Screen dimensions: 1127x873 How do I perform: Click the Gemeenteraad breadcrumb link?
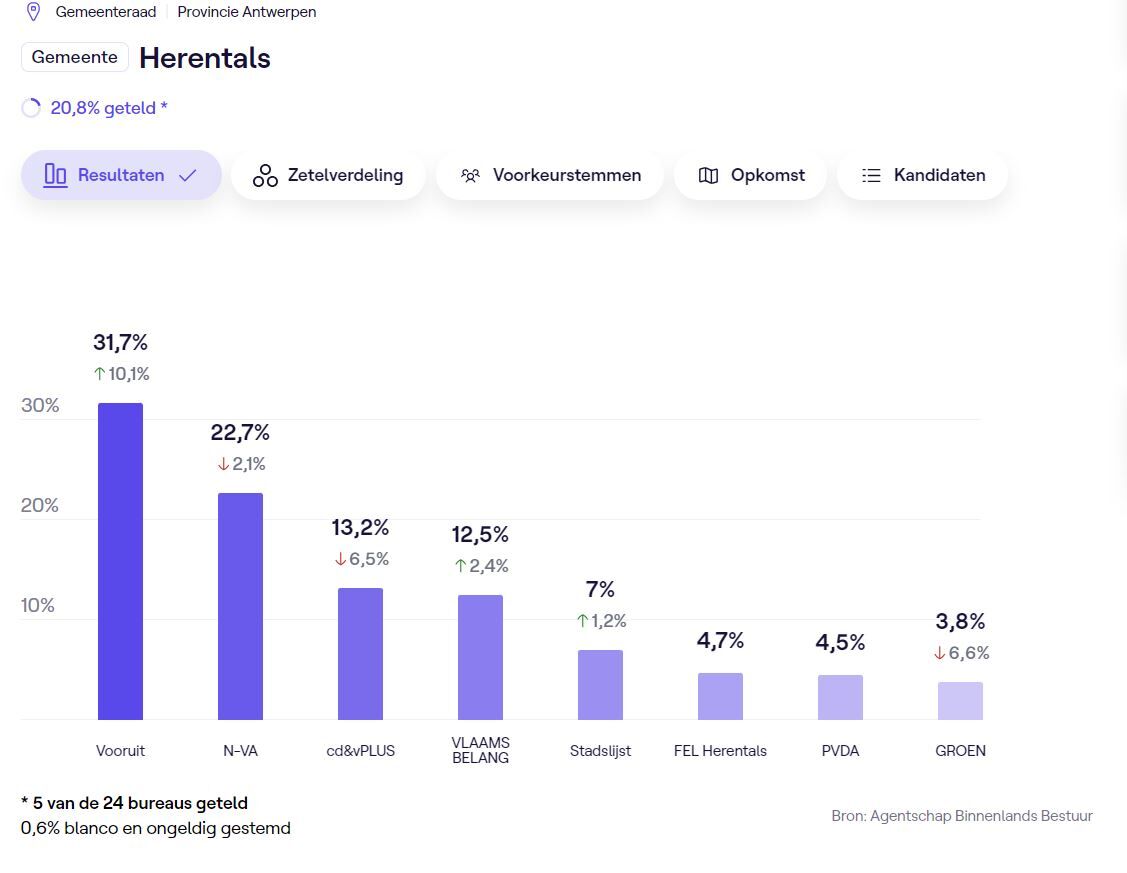[106, 12]
